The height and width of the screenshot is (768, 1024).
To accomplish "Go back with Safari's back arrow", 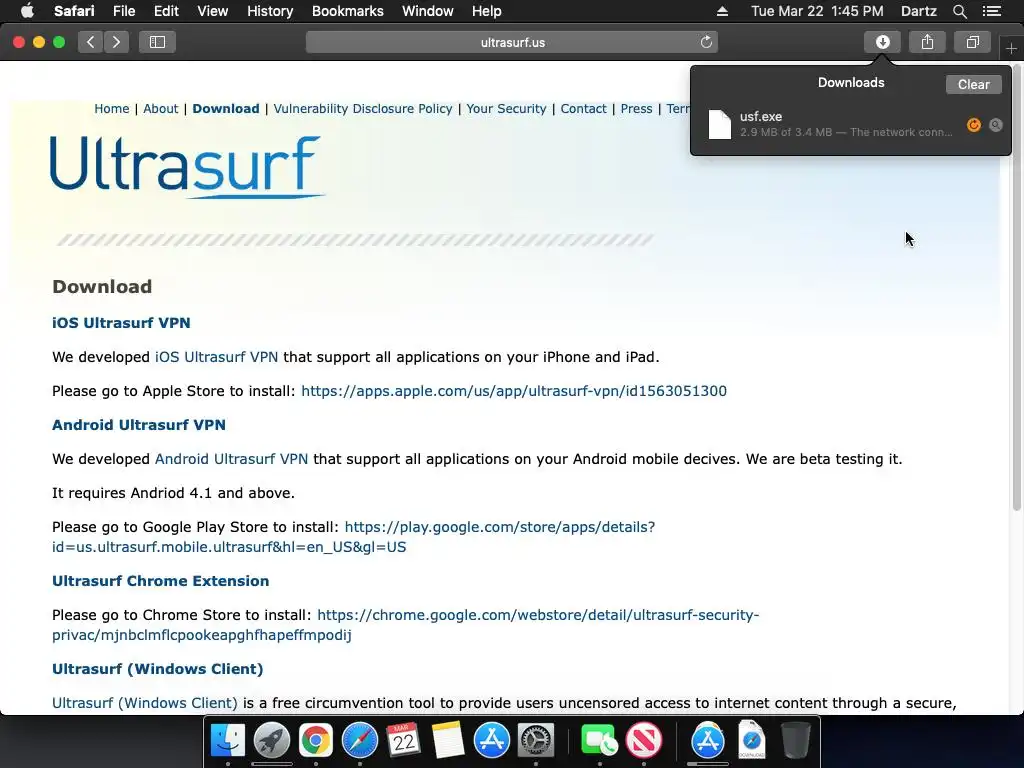I will click(91, 42).
